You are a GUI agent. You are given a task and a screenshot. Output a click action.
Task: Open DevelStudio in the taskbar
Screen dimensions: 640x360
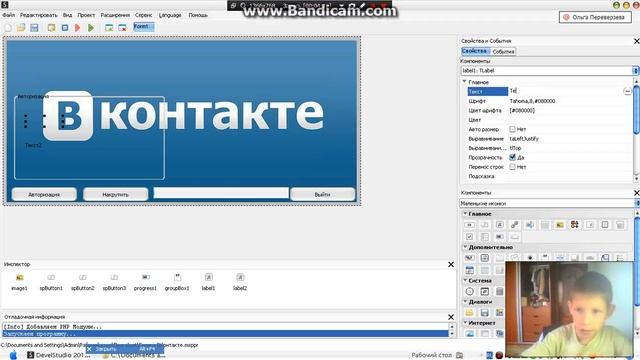coord(59,355)
